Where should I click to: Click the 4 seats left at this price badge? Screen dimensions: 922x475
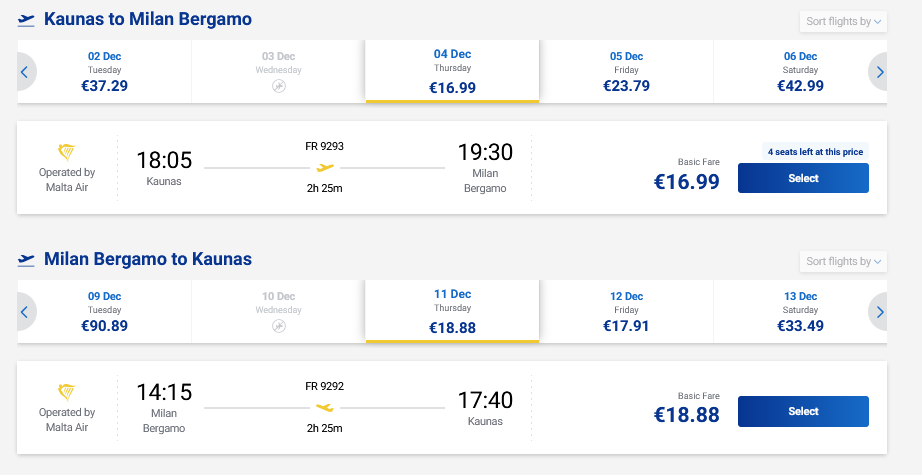tap(813, 152)
